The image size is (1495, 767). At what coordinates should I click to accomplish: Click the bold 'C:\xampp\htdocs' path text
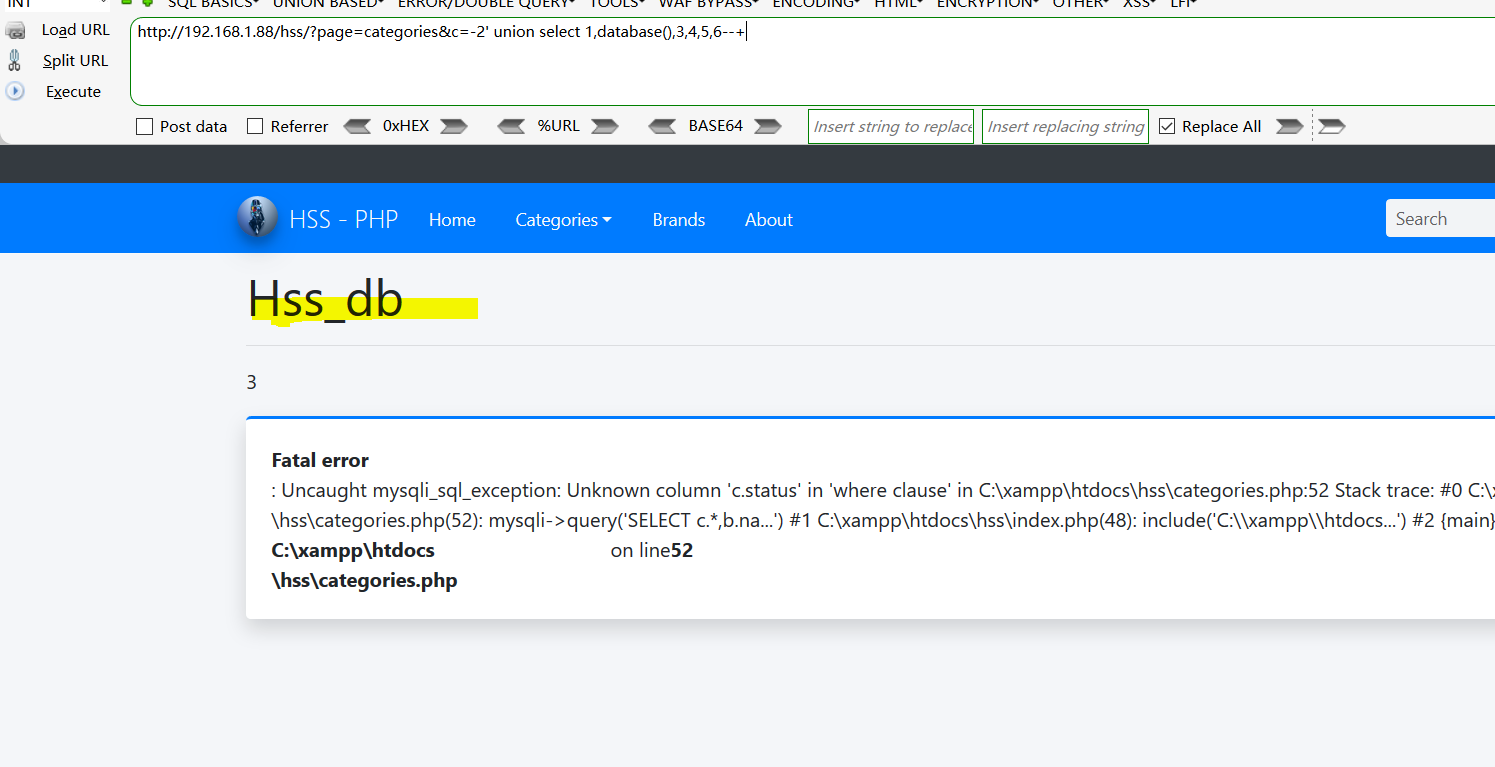[353, 550]
